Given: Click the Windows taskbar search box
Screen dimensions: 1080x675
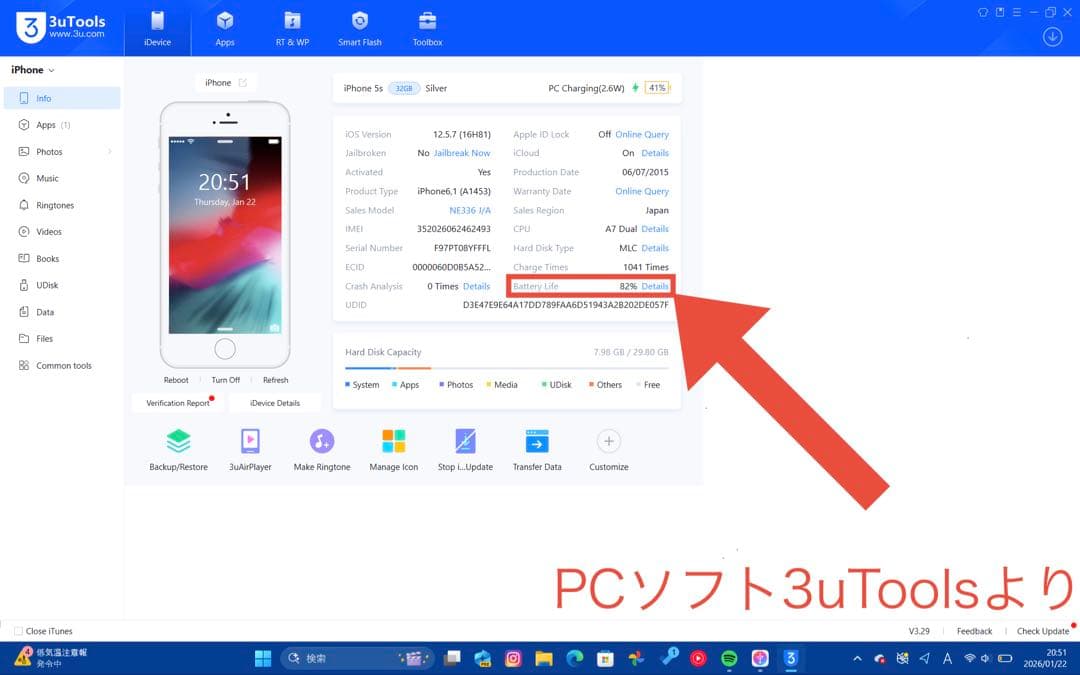Looking at the screenshot, I should [343, 658].
